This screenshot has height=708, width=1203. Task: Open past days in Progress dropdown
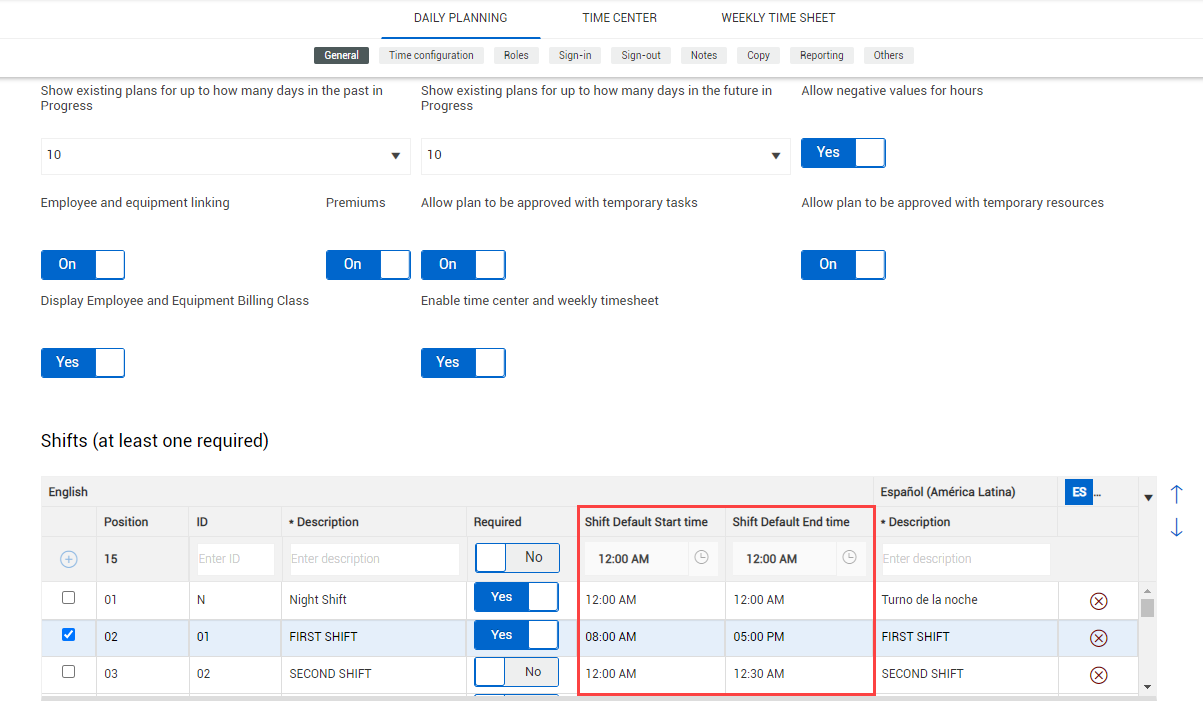pos(225,156)
